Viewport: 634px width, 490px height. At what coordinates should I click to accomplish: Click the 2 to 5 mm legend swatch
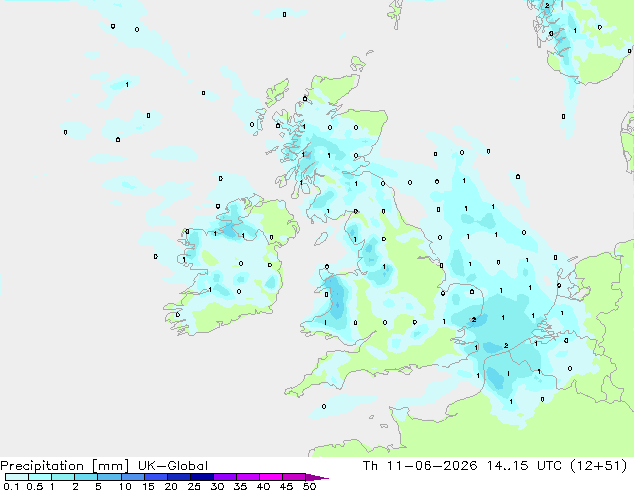pos(86,477)
